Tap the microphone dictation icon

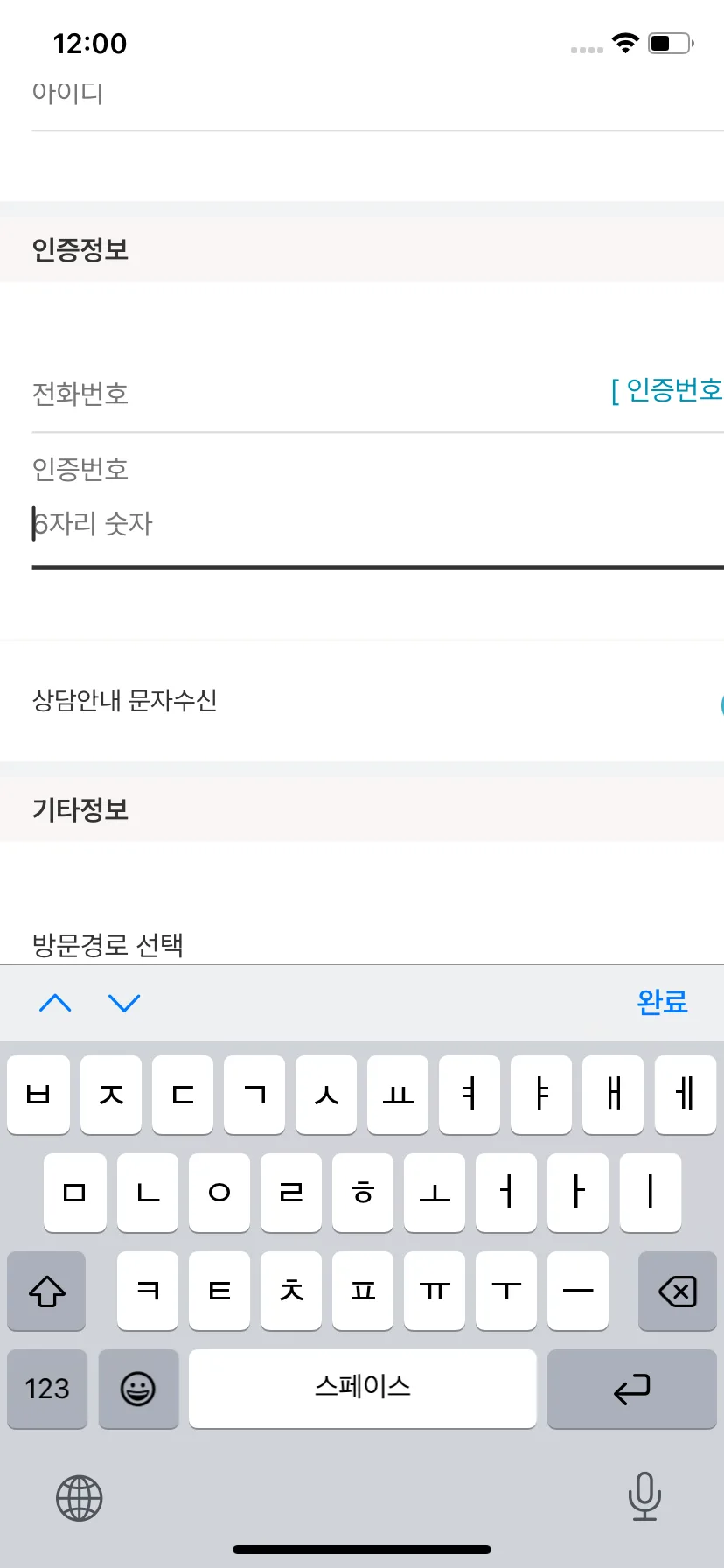[x=644, y=1496]
